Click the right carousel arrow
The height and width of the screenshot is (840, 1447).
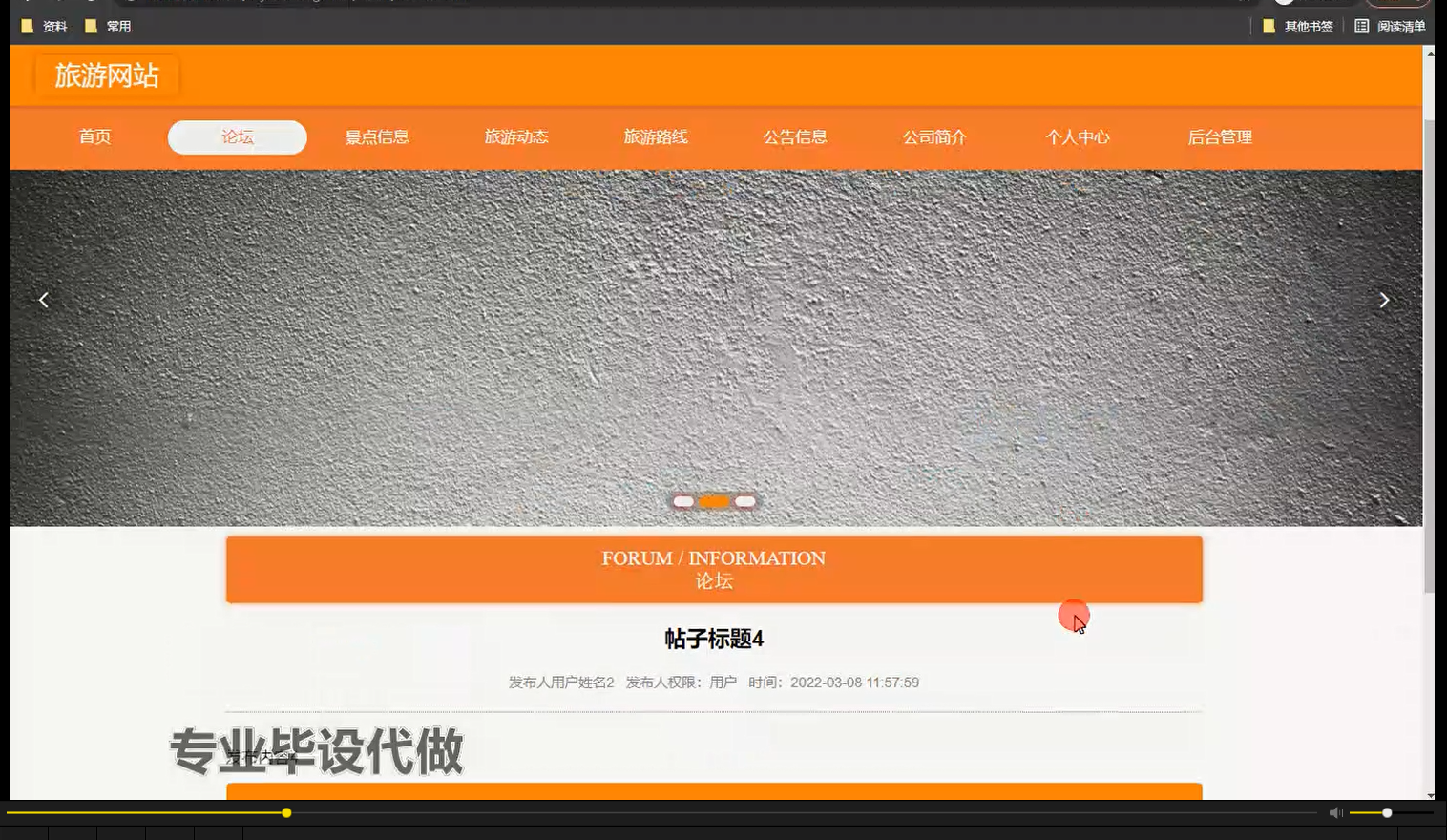[x=1383, y=299]
